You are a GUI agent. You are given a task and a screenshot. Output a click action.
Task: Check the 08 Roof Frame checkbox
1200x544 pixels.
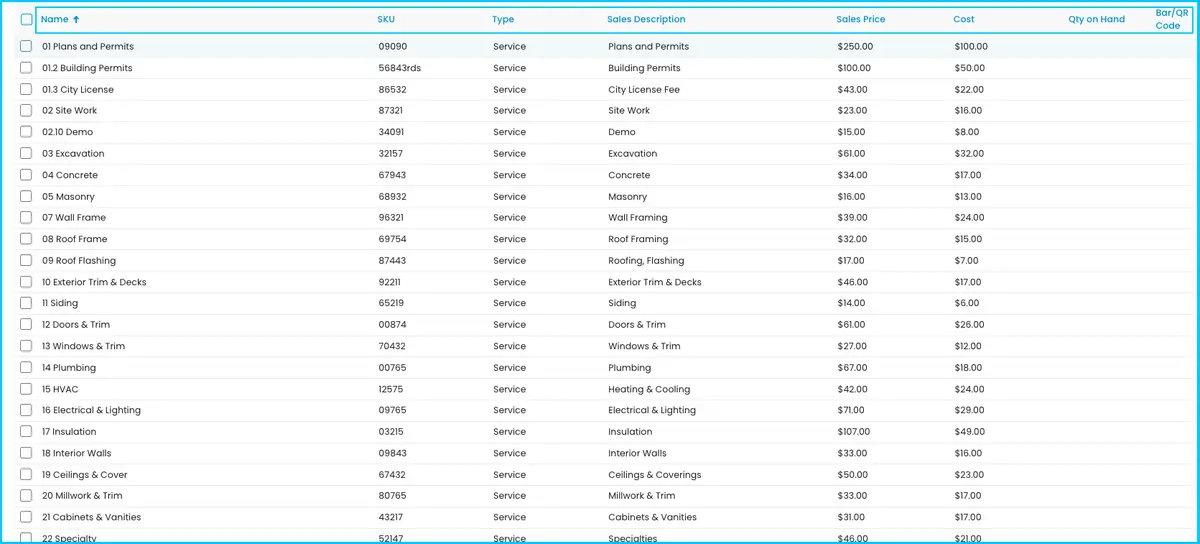tap(26, 239)
